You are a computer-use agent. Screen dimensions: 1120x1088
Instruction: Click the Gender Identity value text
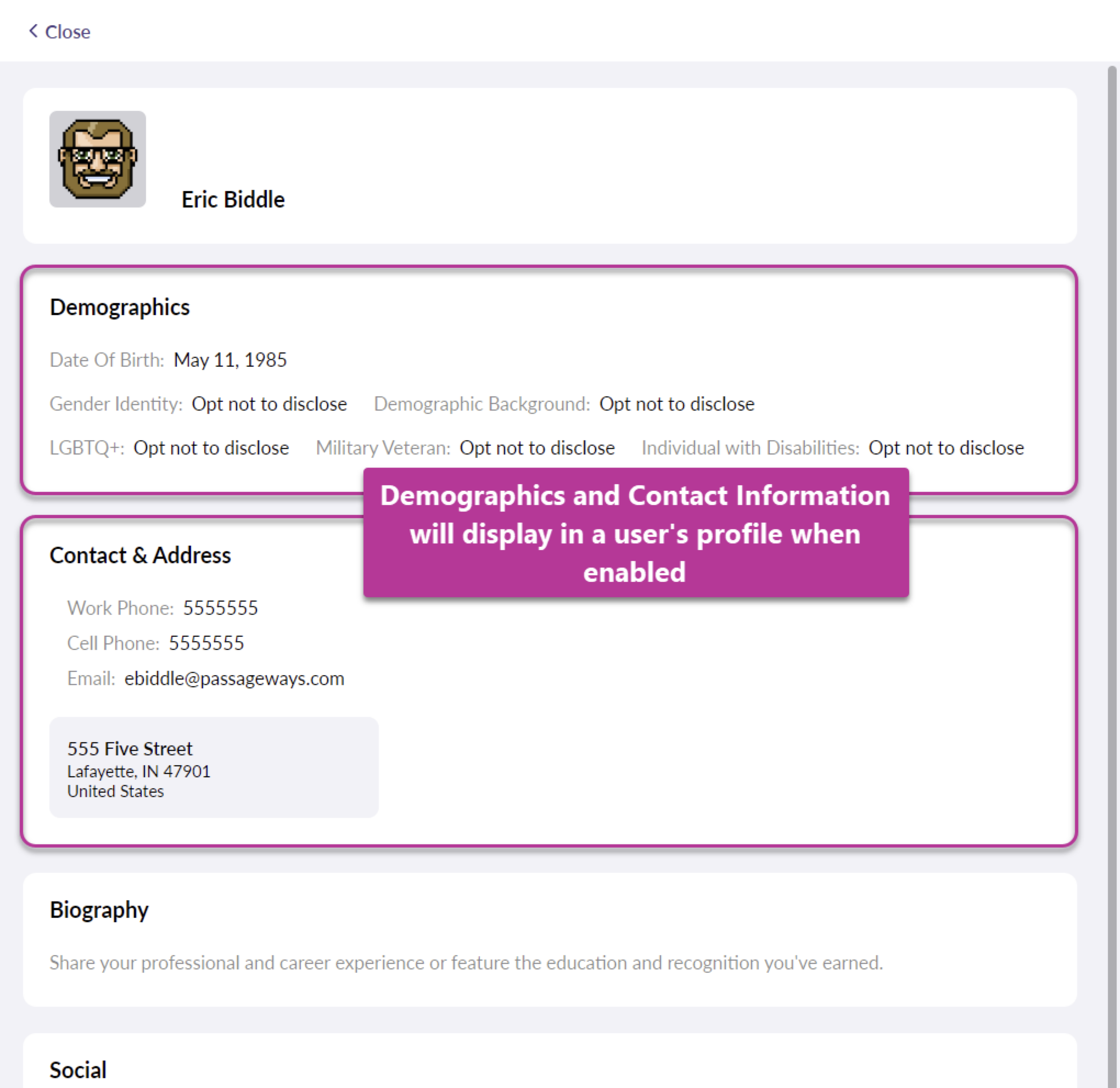[x=269, y=404]
